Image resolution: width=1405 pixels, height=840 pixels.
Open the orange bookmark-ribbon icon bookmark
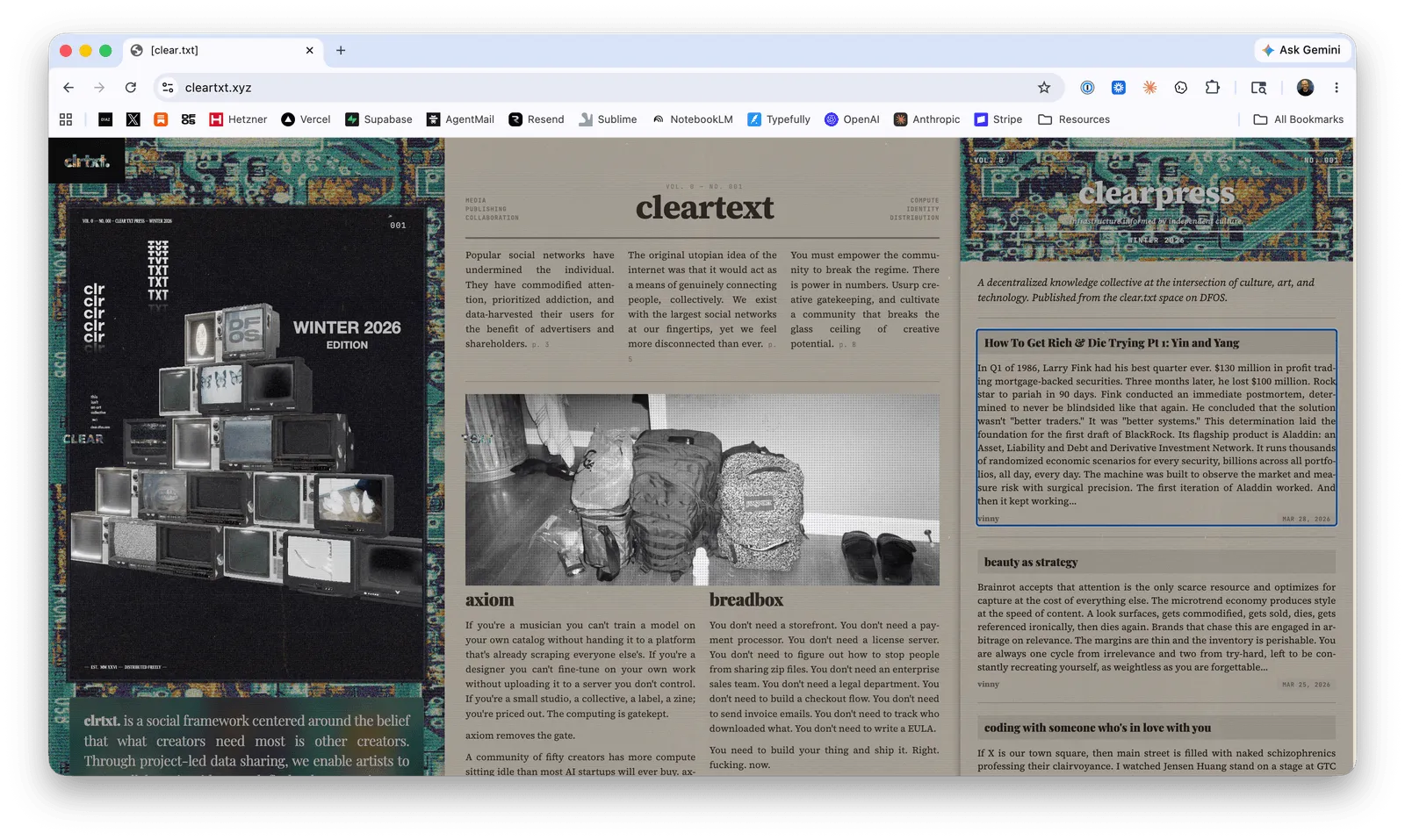click(x=161, y=119)
